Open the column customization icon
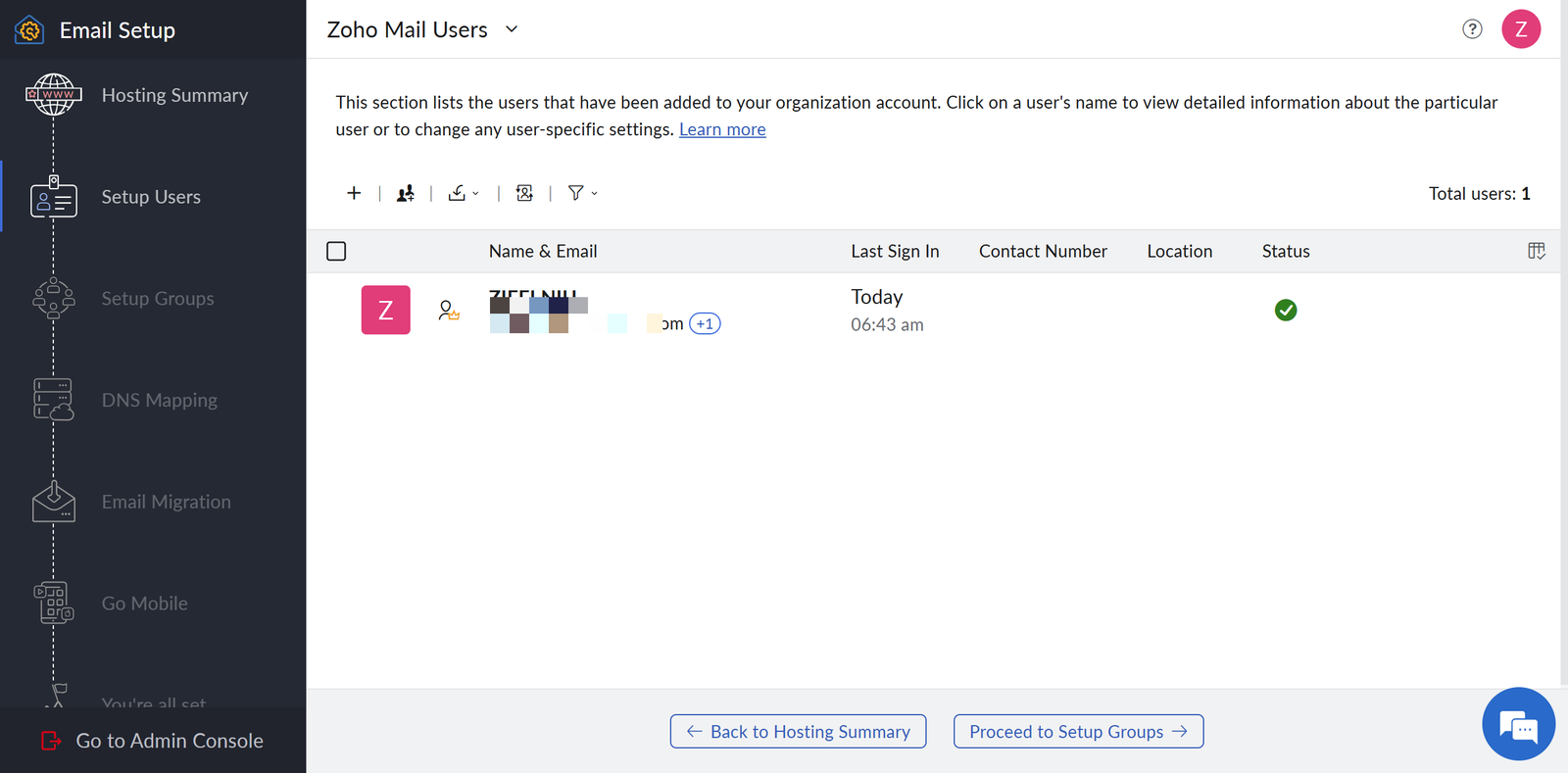Viewport: 1568px width, 773px height. click(x=1537, y=251)
